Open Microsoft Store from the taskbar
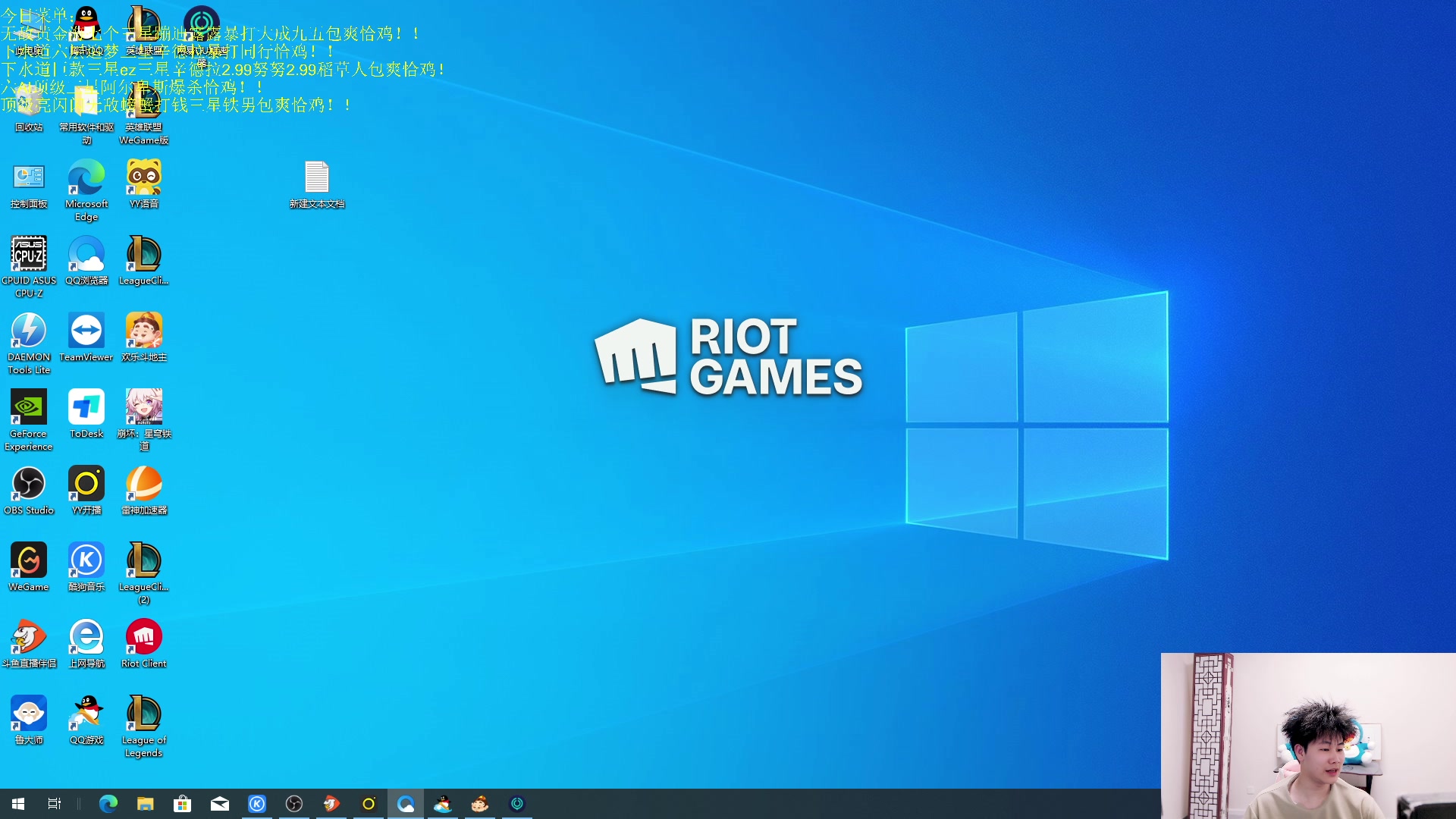The image size is (1456, 819). (182, 804)
